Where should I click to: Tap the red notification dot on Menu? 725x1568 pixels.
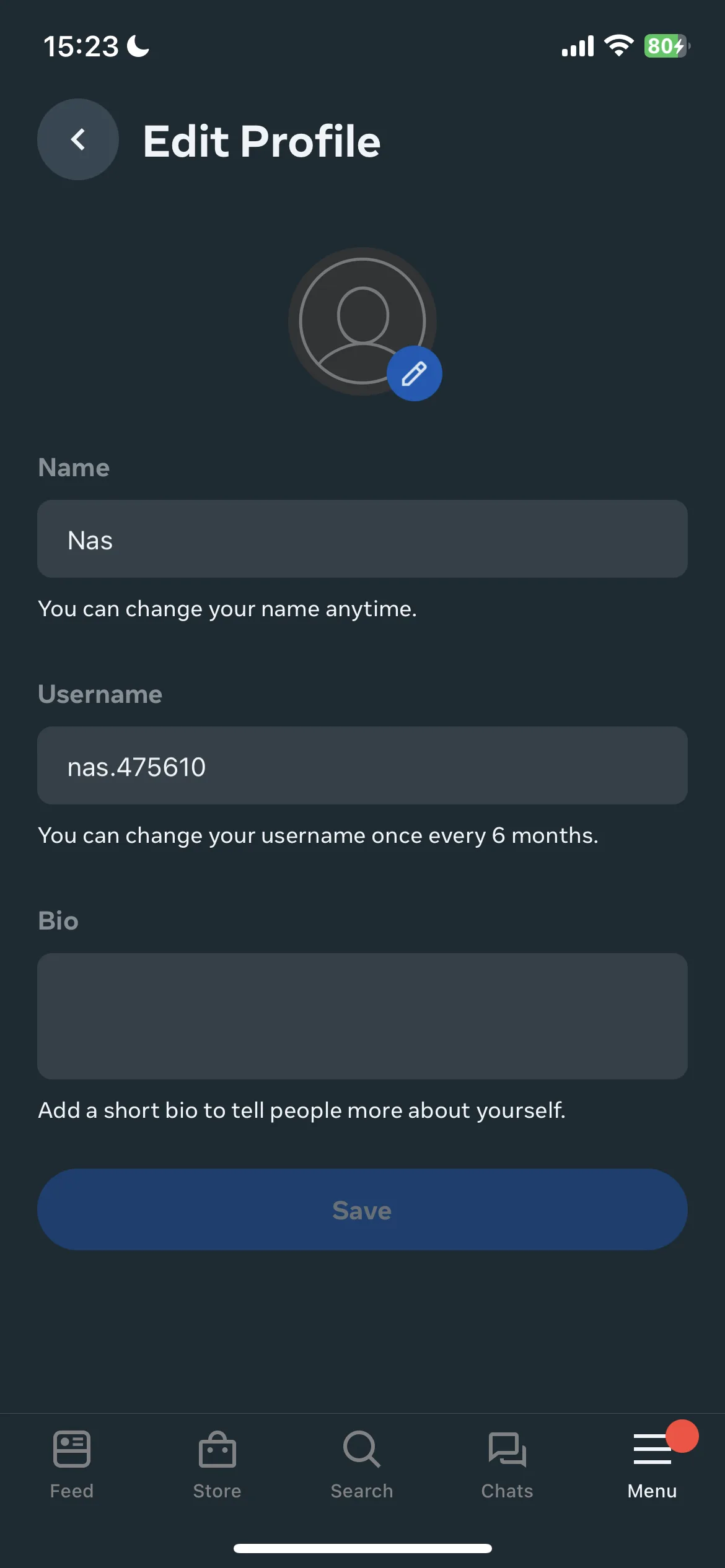click(682, 1435)
